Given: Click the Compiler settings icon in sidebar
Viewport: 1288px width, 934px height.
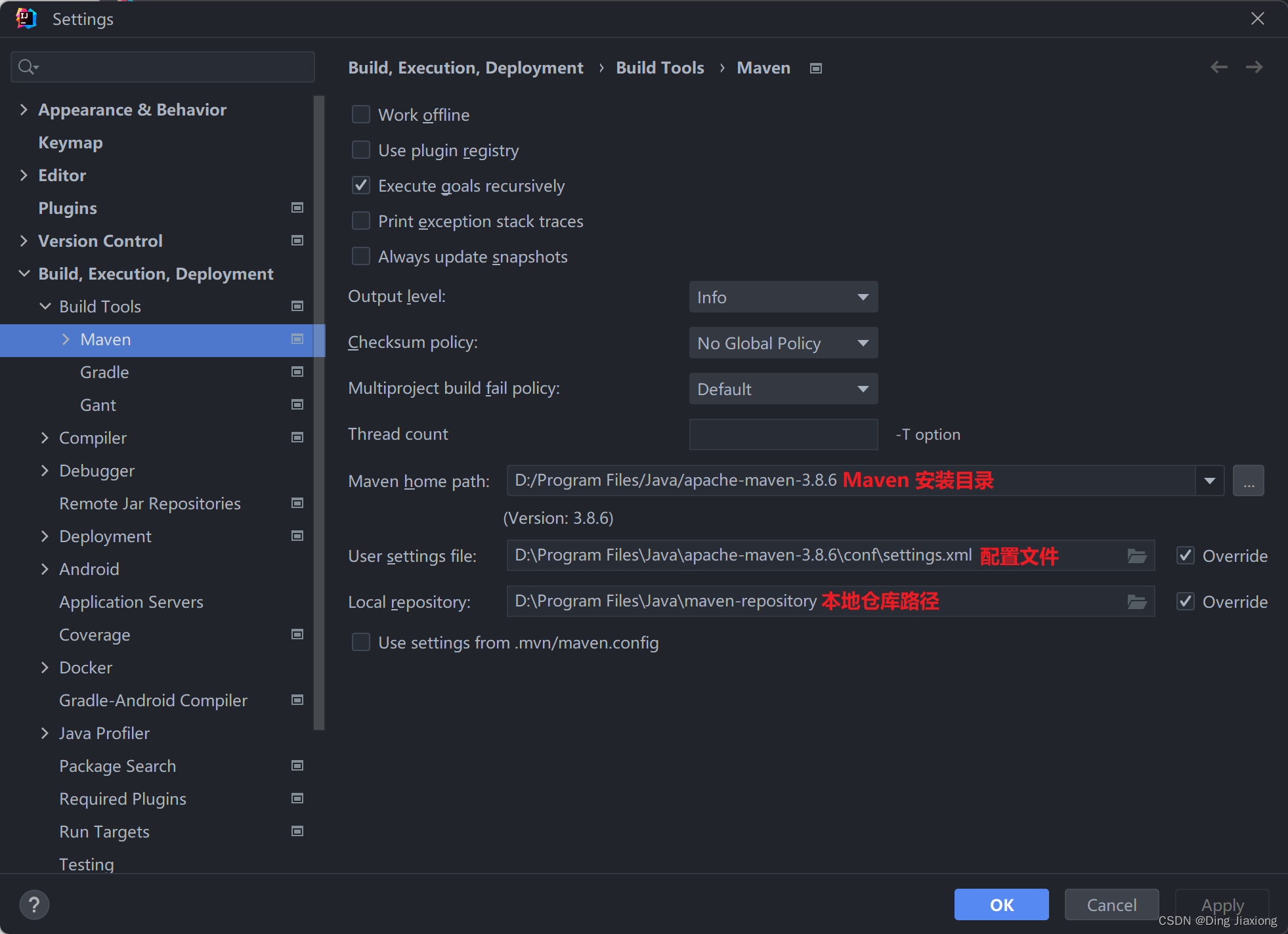Looking at the screenshot, I should (x=298, y=438).
